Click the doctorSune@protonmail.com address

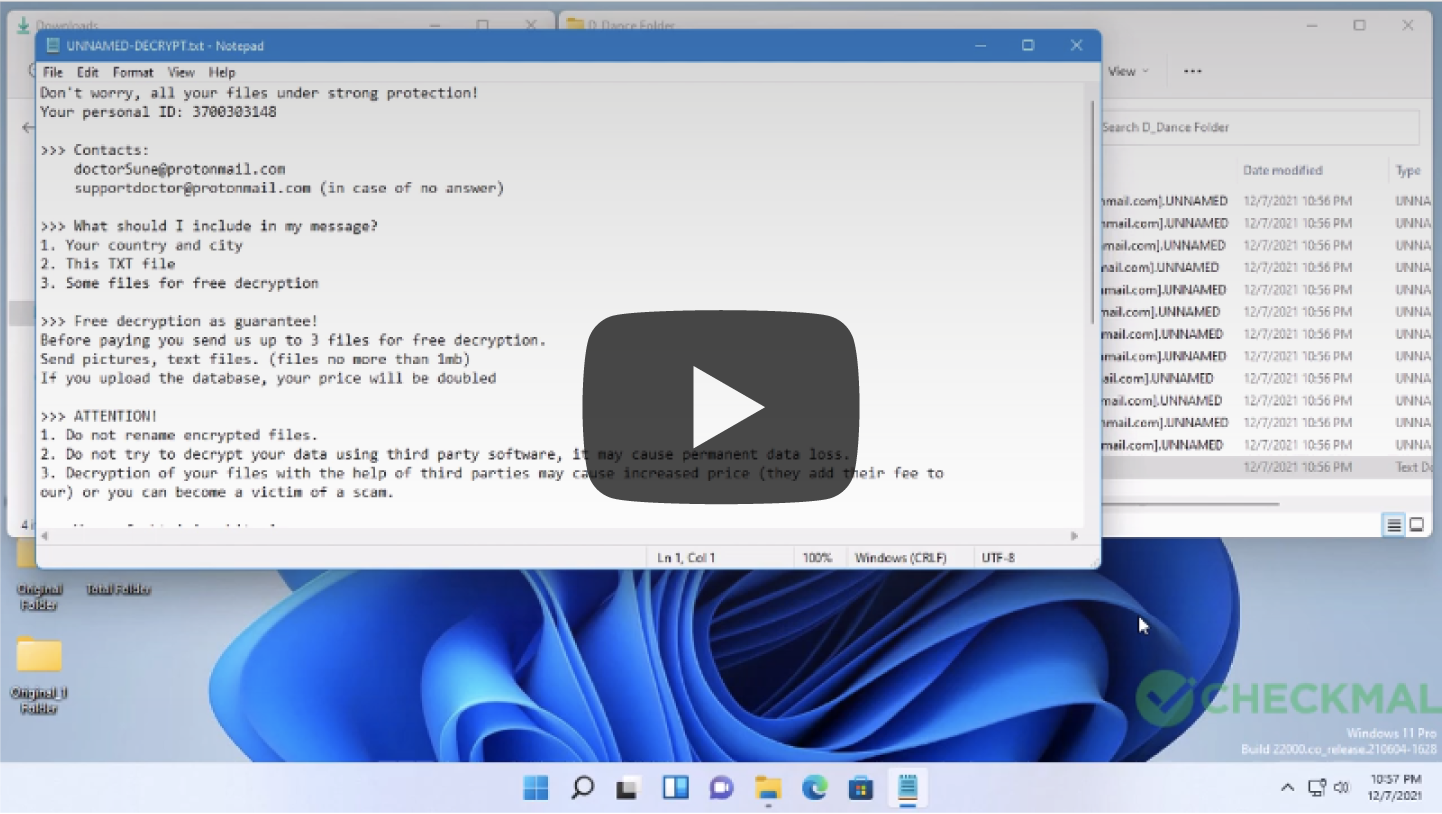tap(179, 169)
